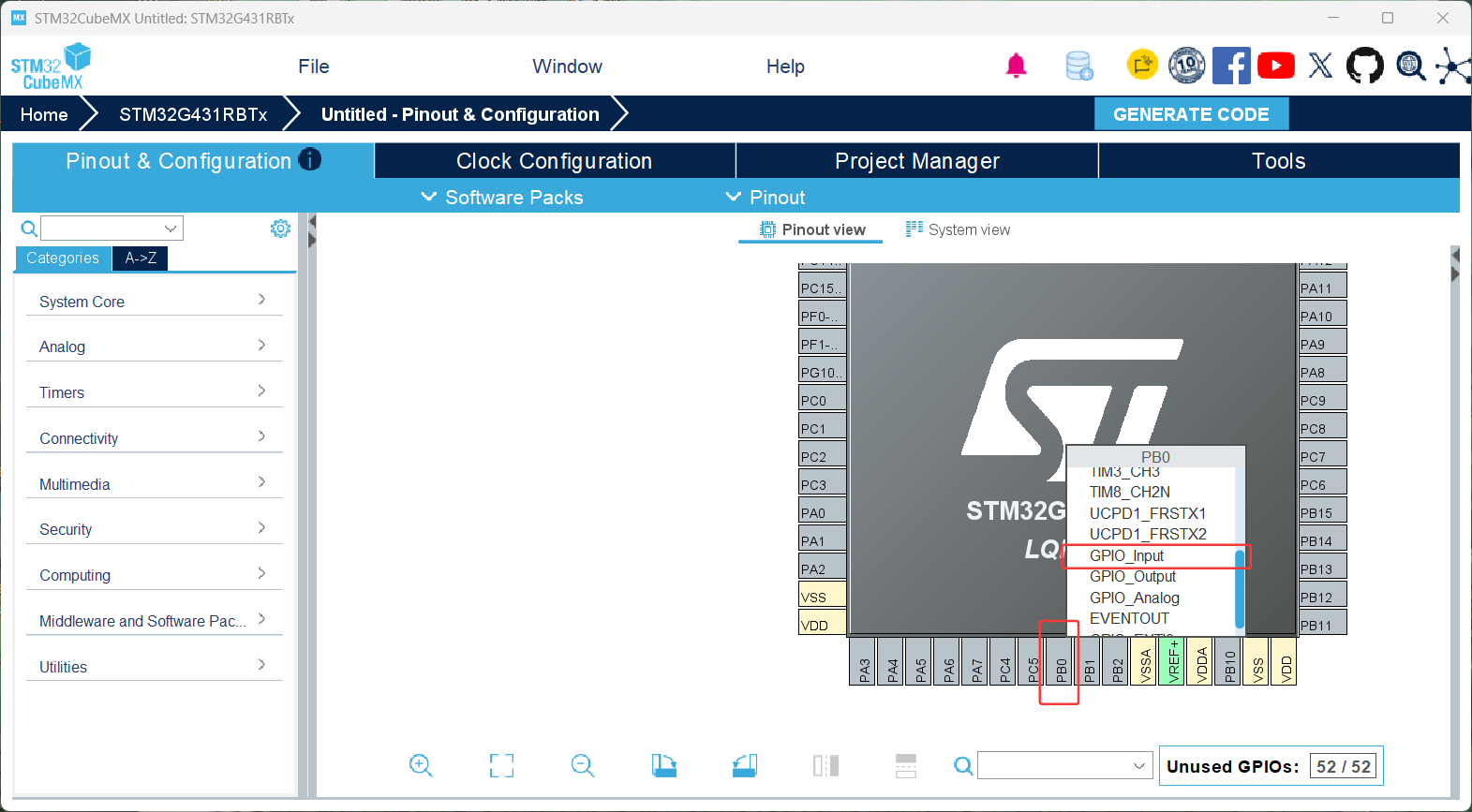Open the Facebook link icon
Screen dimensions: 1472x812
(x=1231, y=66)
